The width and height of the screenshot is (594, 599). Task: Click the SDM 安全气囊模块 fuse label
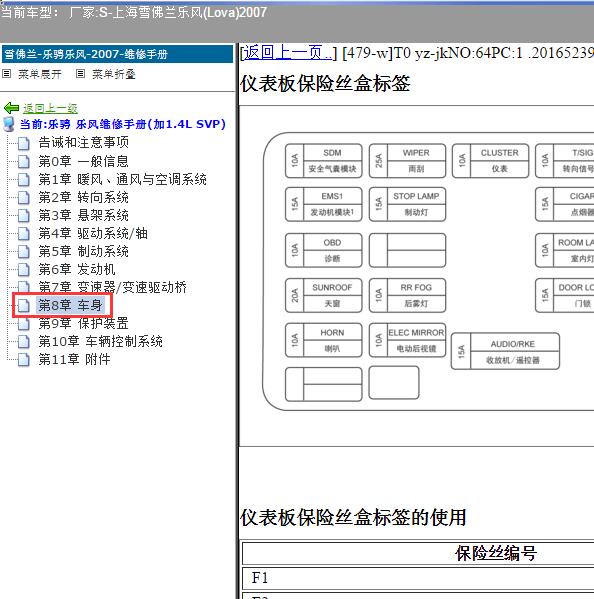coord(324,161)
